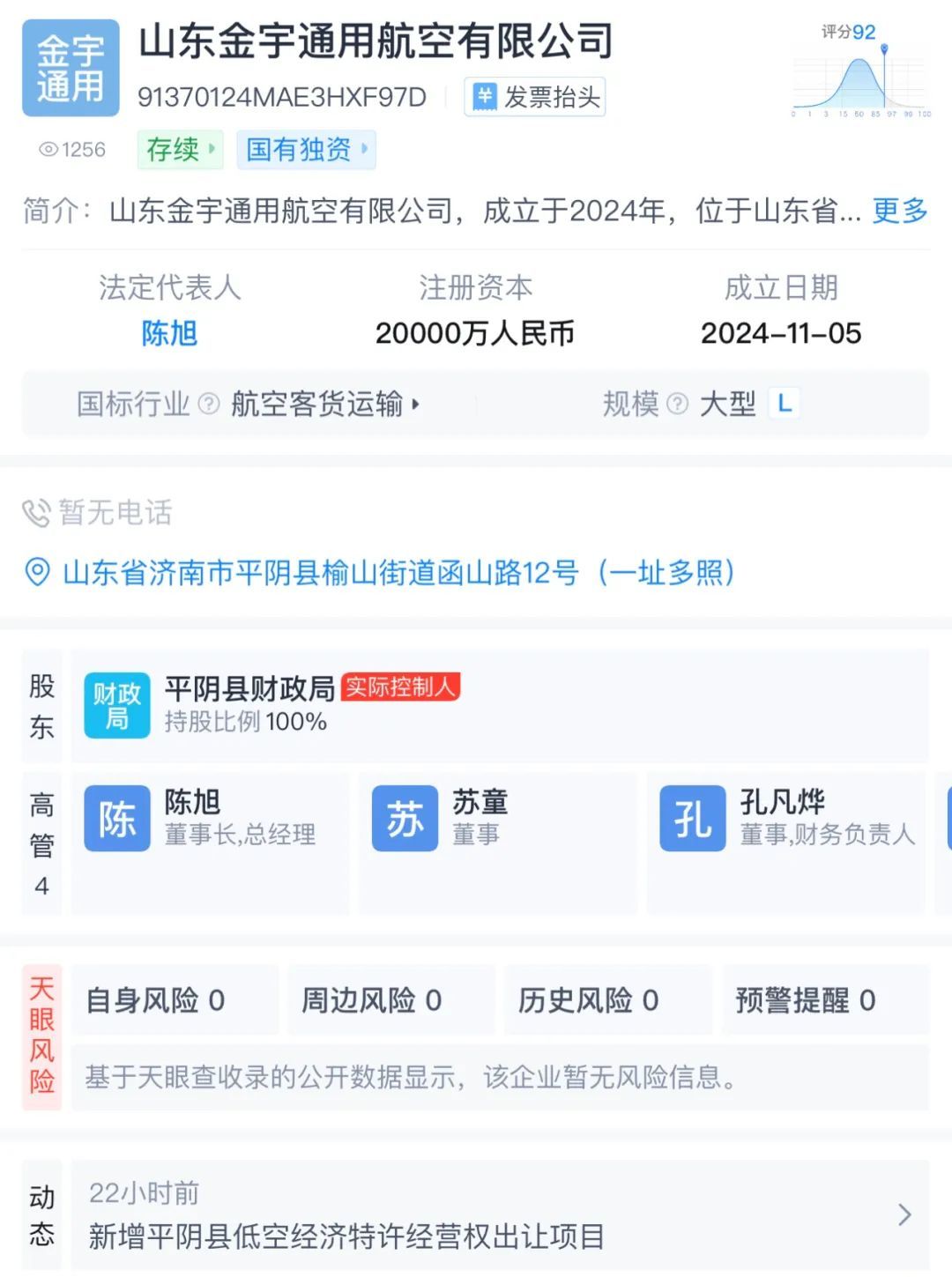Select the 自身风险 0 tab
The height and width of the screenshot is (1277, 952).
click(175, 1000)
